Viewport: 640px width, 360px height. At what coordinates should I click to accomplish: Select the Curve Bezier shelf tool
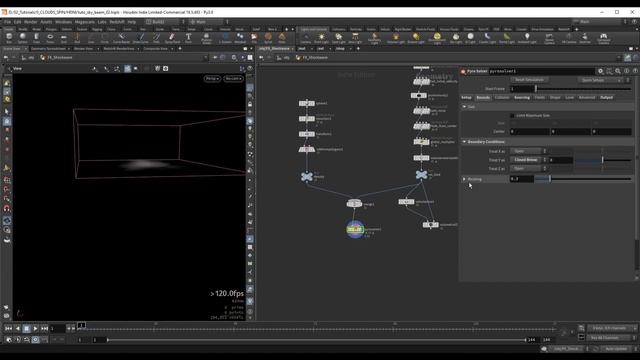(121, 38)
